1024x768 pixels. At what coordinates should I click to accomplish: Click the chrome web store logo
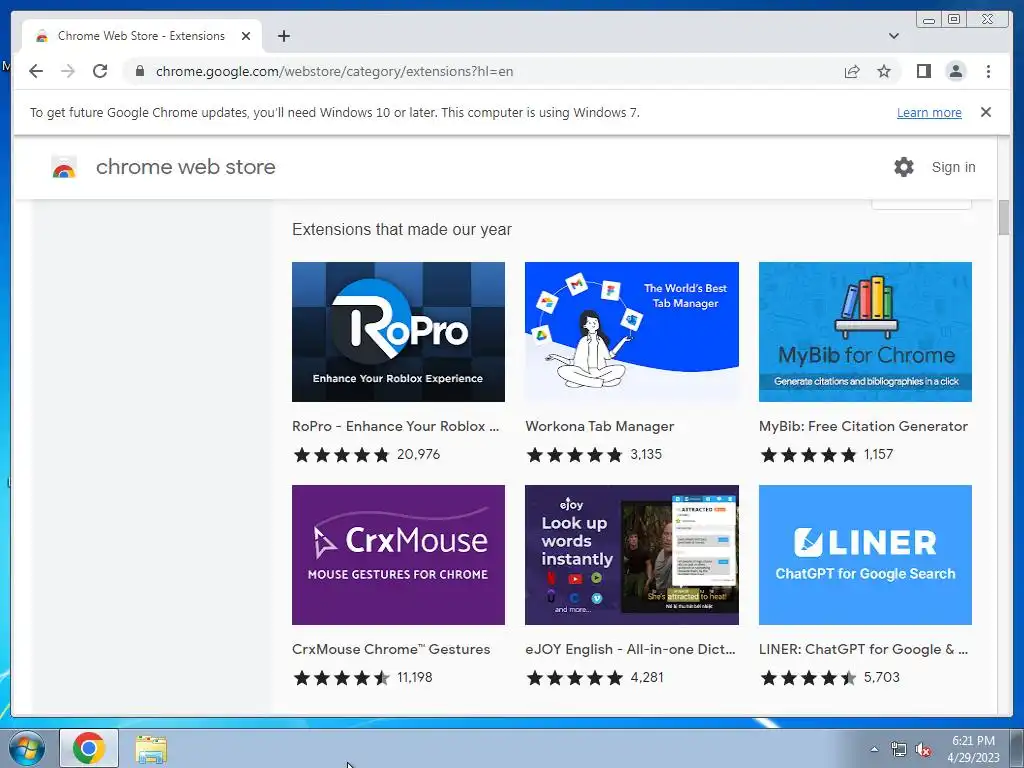(64, 167)
